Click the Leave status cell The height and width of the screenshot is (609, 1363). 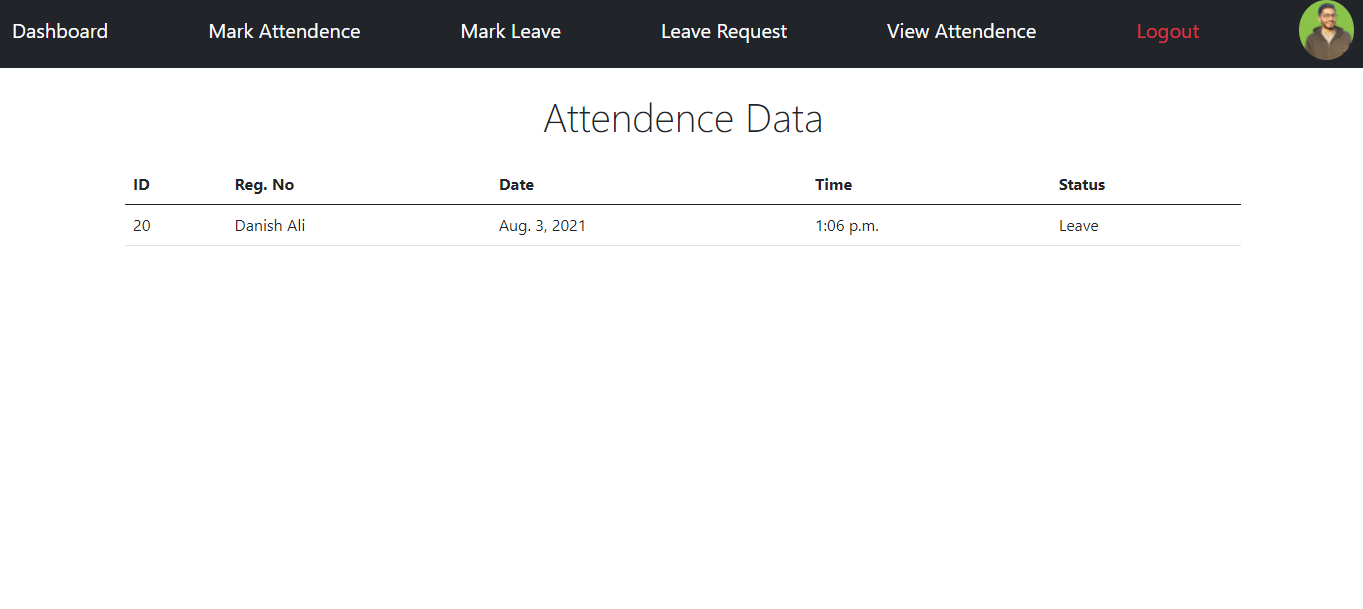(x=1078, y=225)
